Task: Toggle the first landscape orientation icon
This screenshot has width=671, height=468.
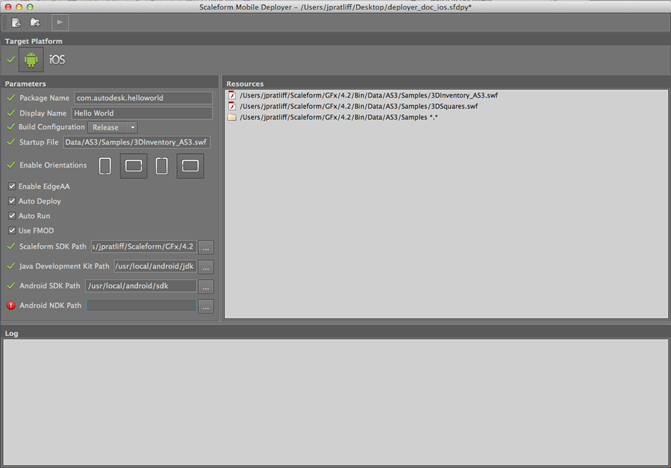Action: 134,166
